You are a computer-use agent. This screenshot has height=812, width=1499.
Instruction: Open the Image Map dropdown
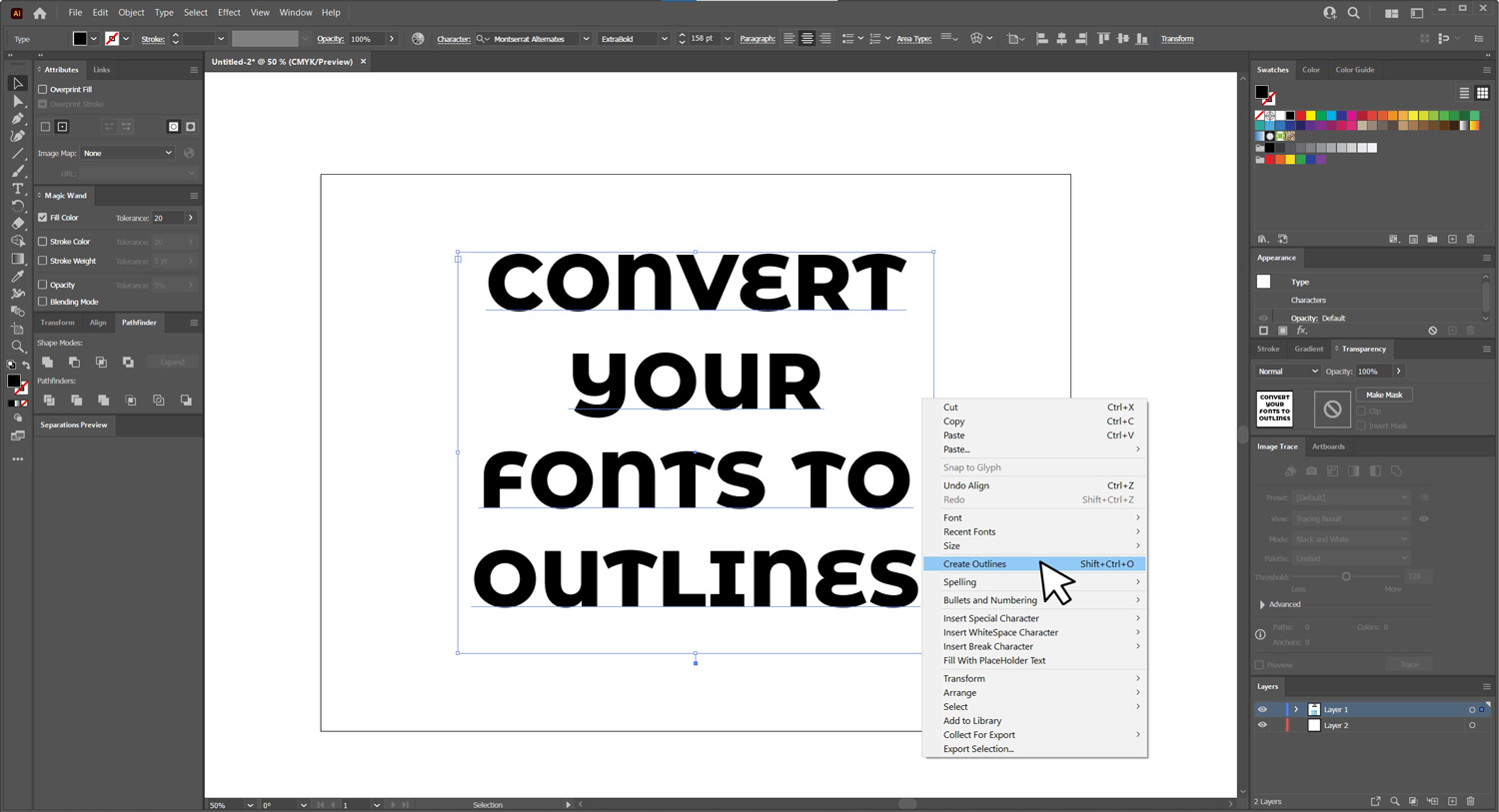[x=128, y=153]
